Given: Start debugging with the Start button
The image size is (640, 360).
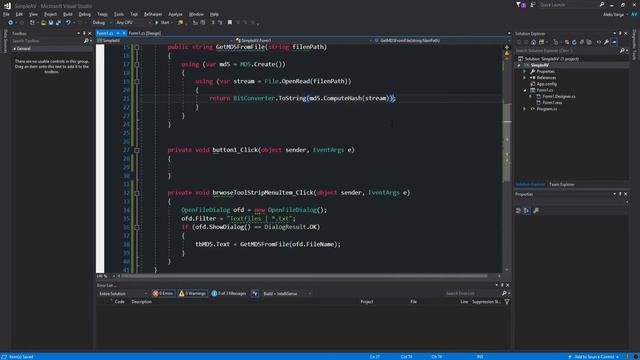Looking at the screenshot, I should 162,22.
